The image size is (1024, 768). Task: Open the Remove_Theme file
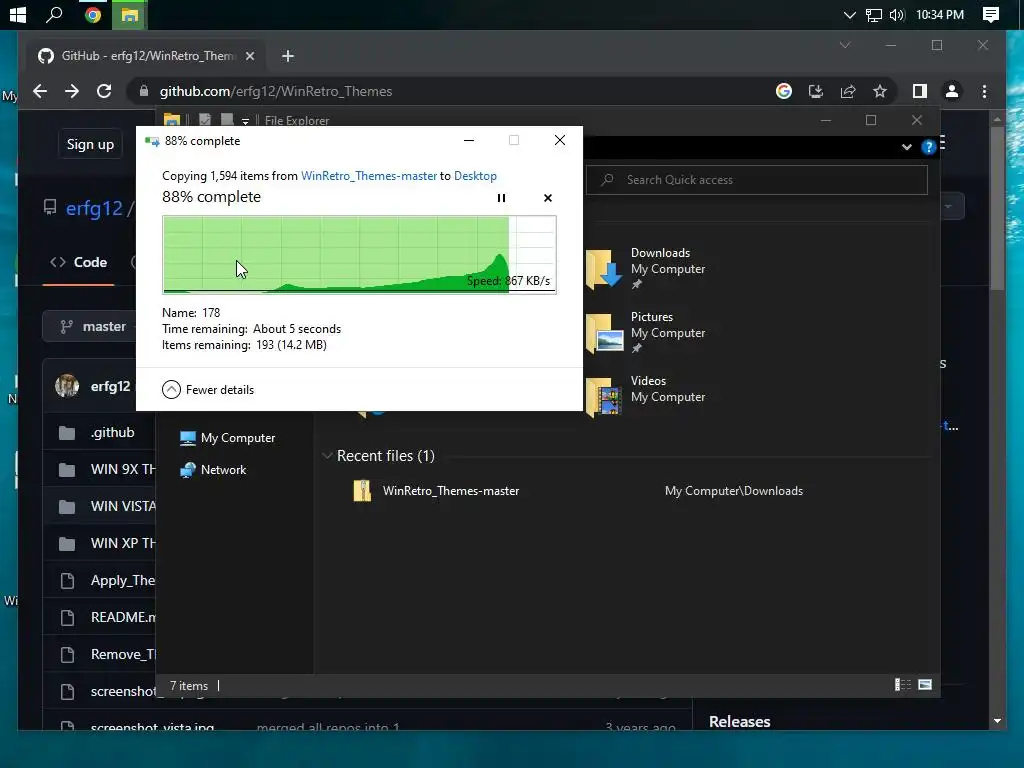coord(123,654)
